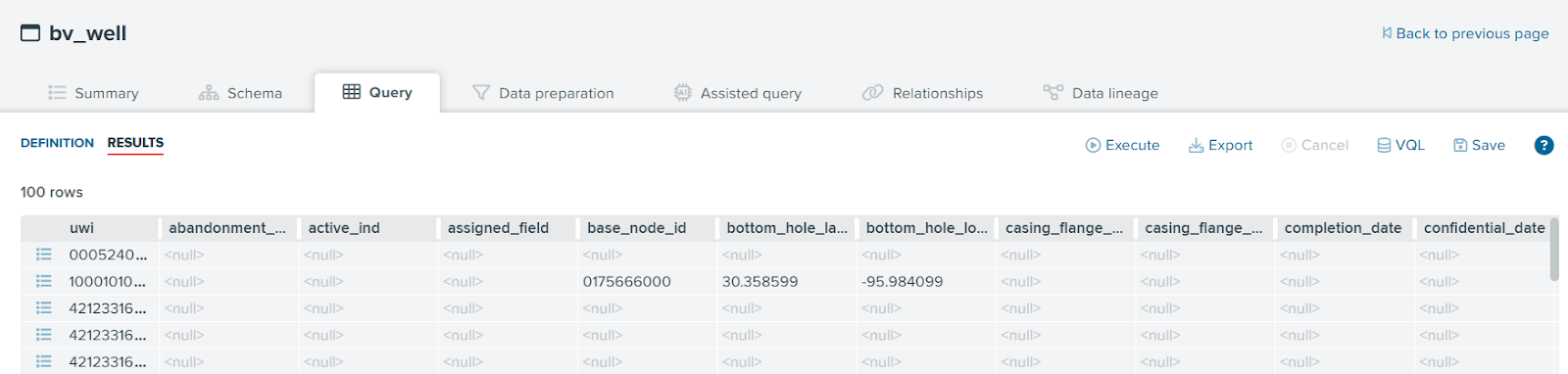Viewport: 1568px width, 374px height.
Task: Open the Data preparation tab
Action: (543, 93)
